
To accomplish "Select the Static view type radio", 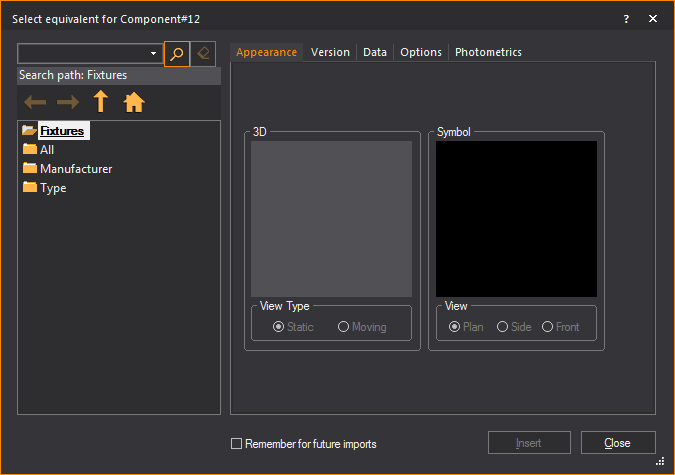I will click(x=279, y=327).
